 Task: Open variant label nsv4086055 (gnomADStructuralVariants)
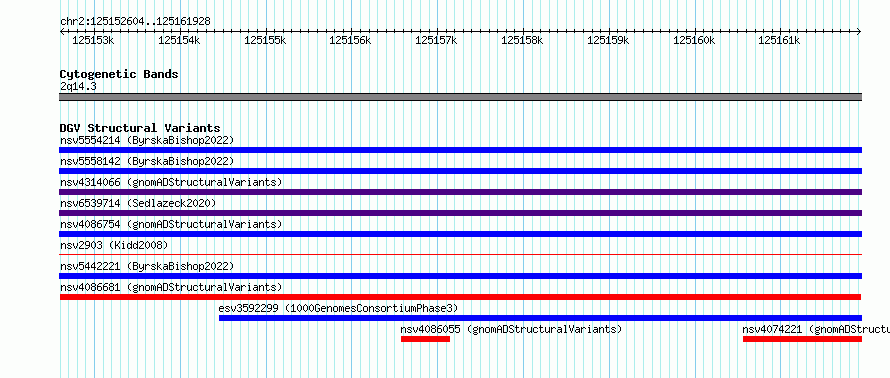coord(511,329)
